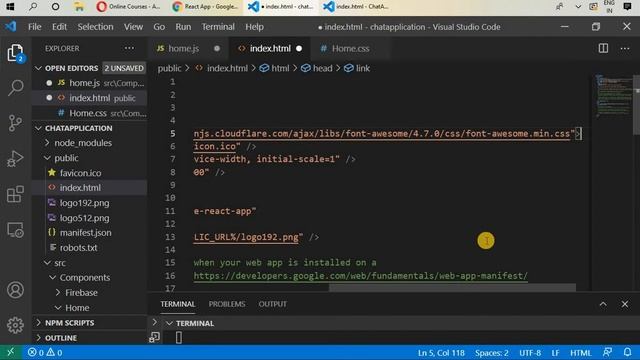The height and width of the screenshot is (360, 640).
Task: Show errors and warnings in status bar
Action: [45, 352]
